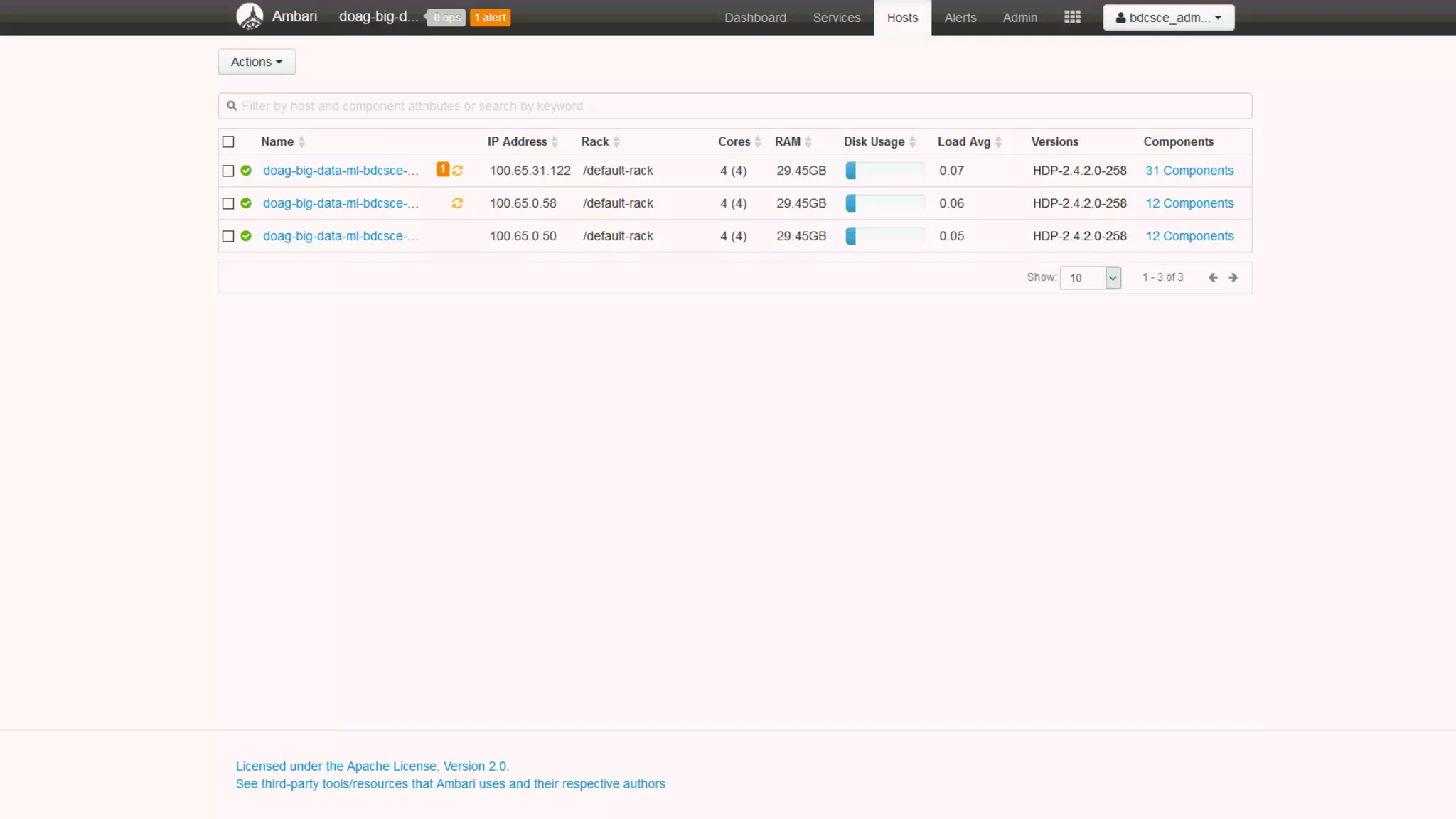Open the Show rows count dropdown

coord(1090,278)
